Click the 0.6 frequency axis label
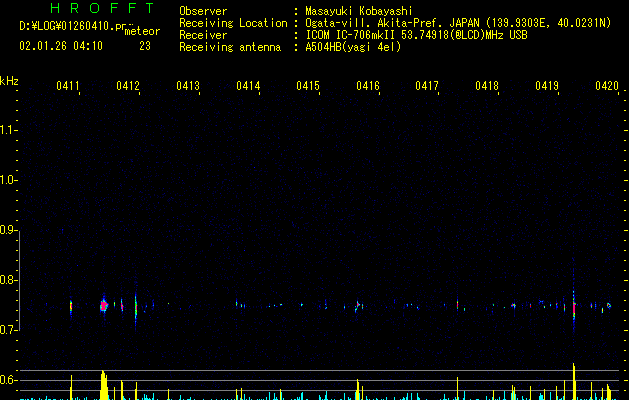The image size is (629, 400). pyautogui.click(x=8, y=380)
